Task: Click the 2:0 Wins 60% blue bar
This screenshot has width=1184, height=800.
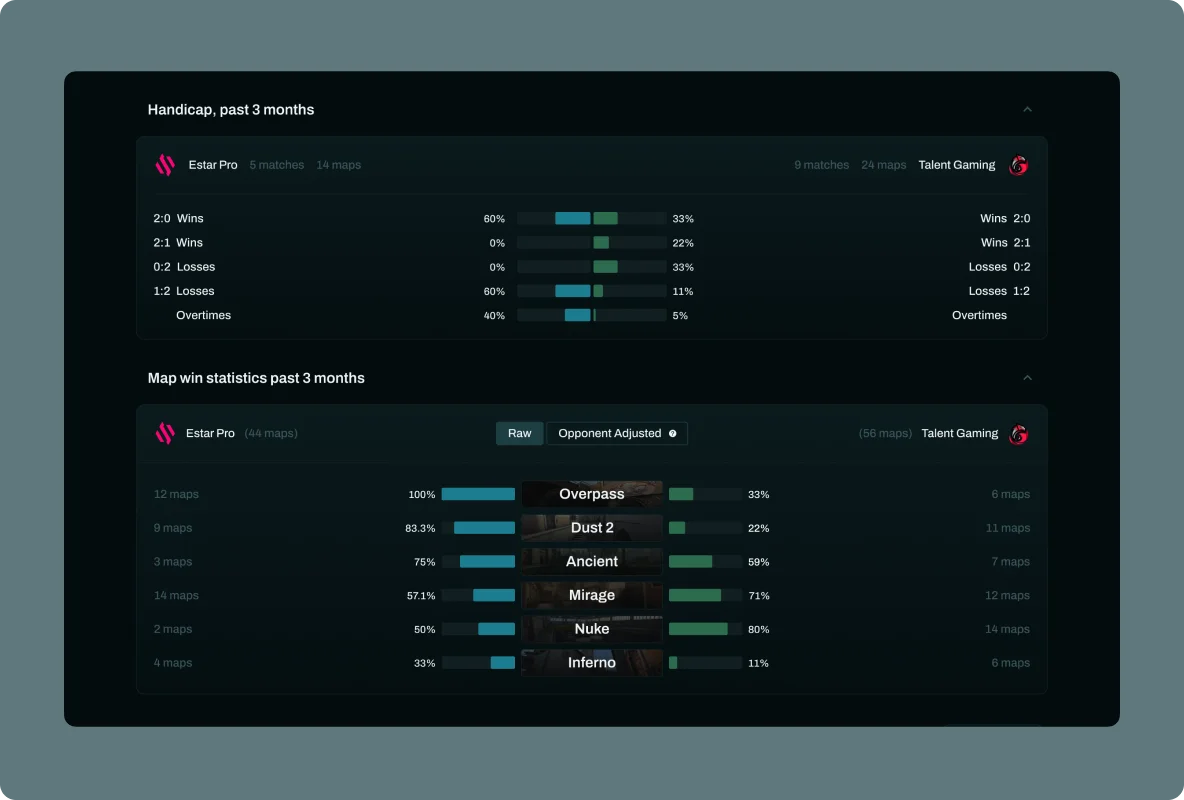Action: 572,218
